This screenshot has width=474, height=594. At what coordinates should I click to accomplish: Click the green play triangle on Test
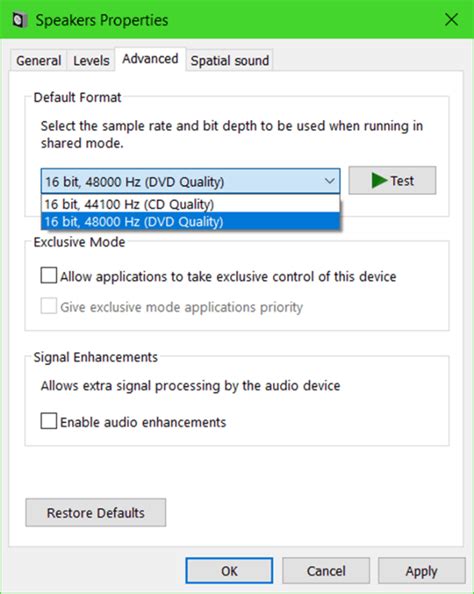tap(379, 180)
